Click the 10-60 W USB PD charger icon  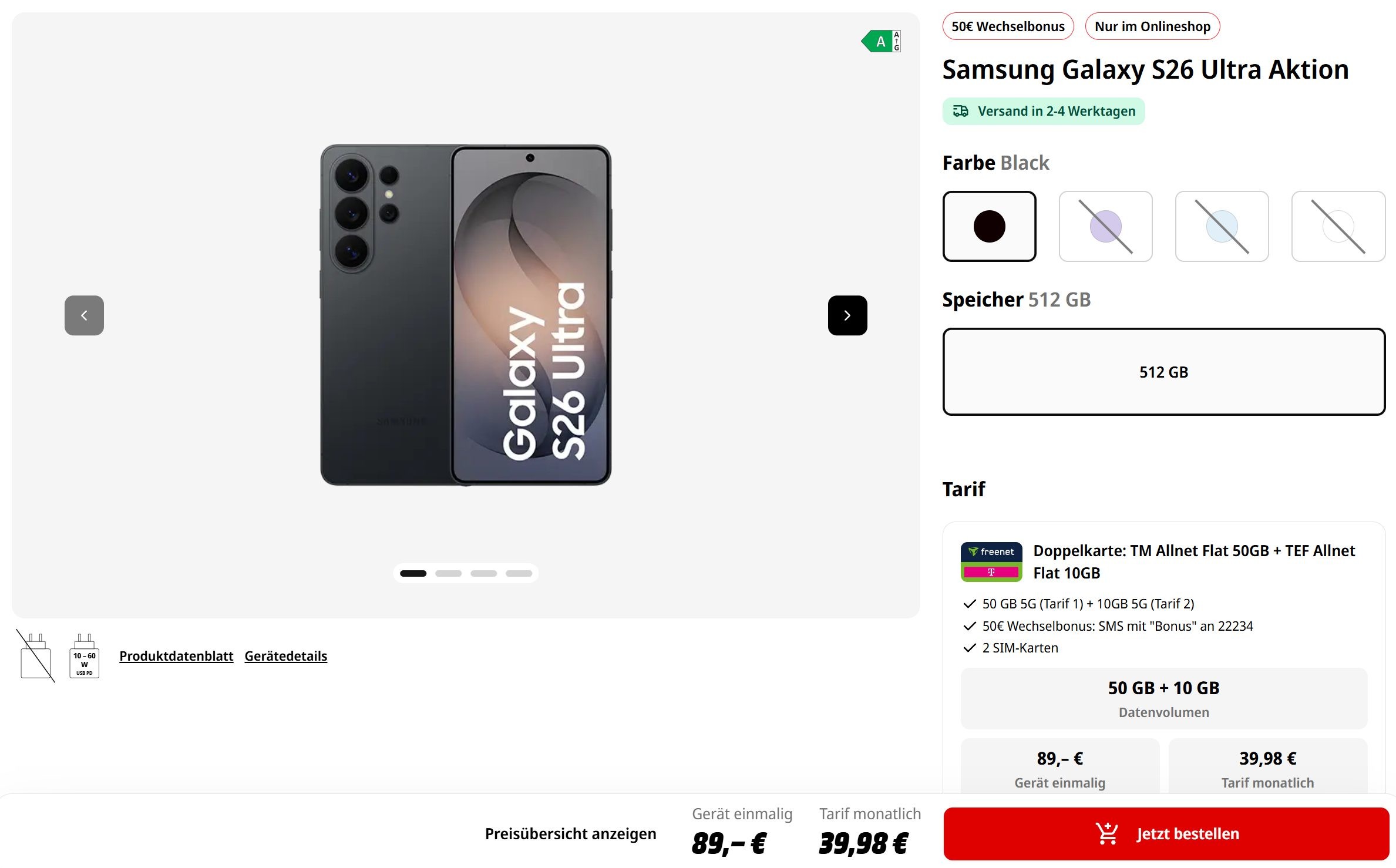85,657
